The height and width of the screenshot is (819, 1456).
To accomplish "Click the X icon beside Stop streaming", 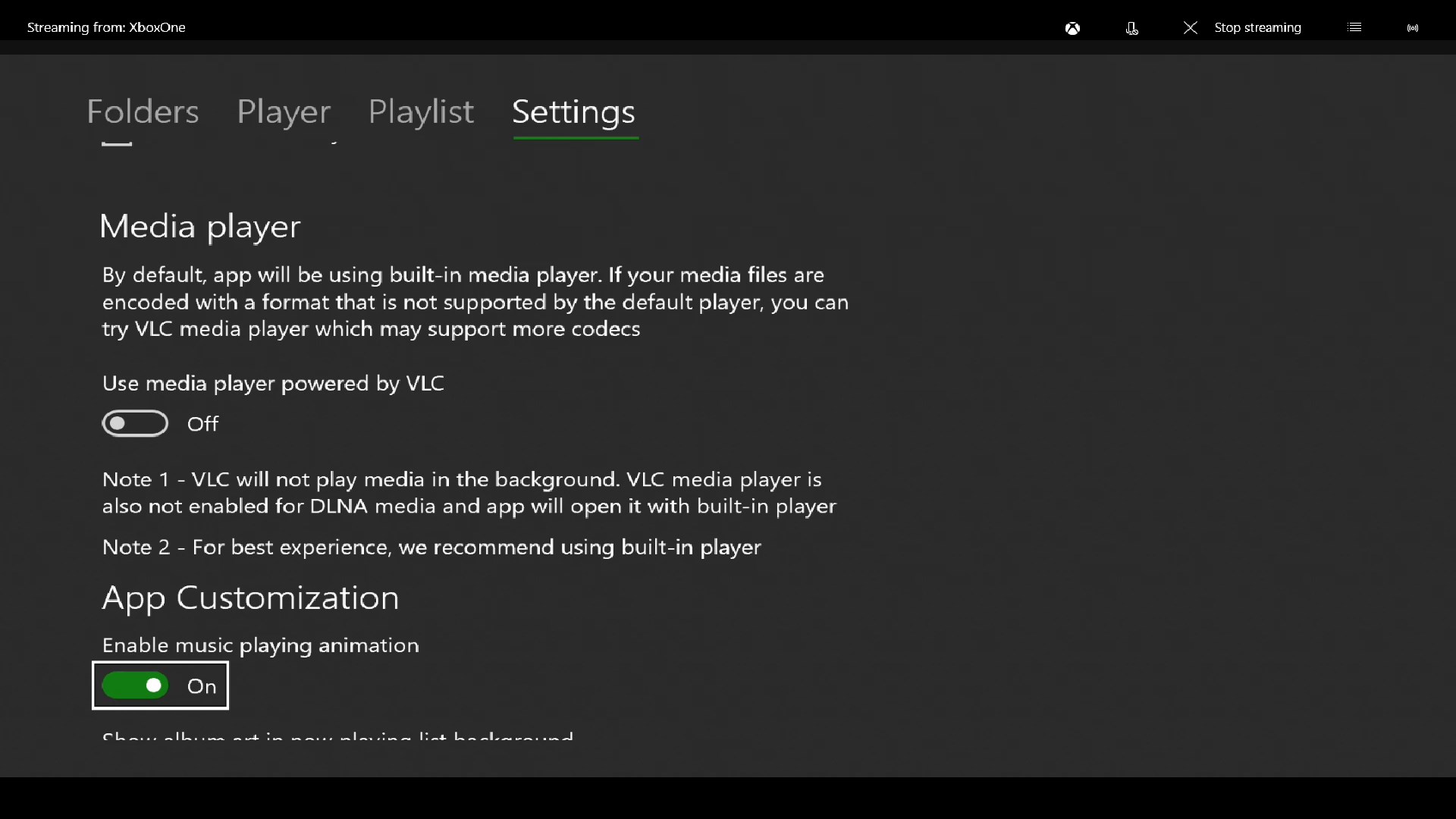I will (x=1191, y=28).
